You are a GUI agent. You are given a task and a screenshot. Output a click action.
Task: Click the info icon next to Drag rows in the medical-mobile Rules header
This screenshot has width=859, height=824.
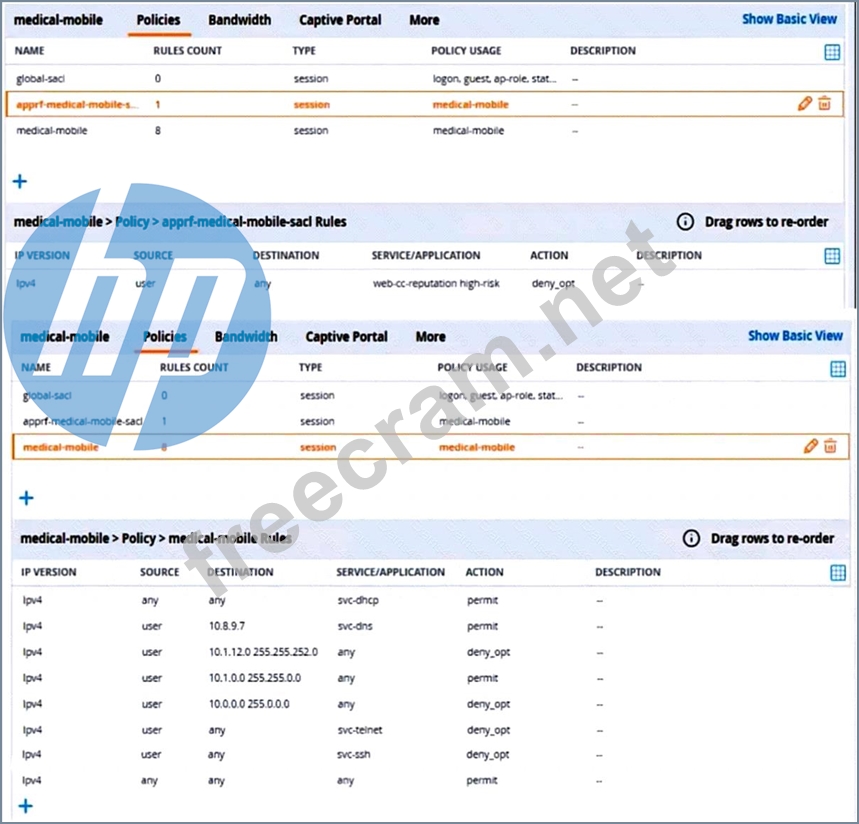691,539
